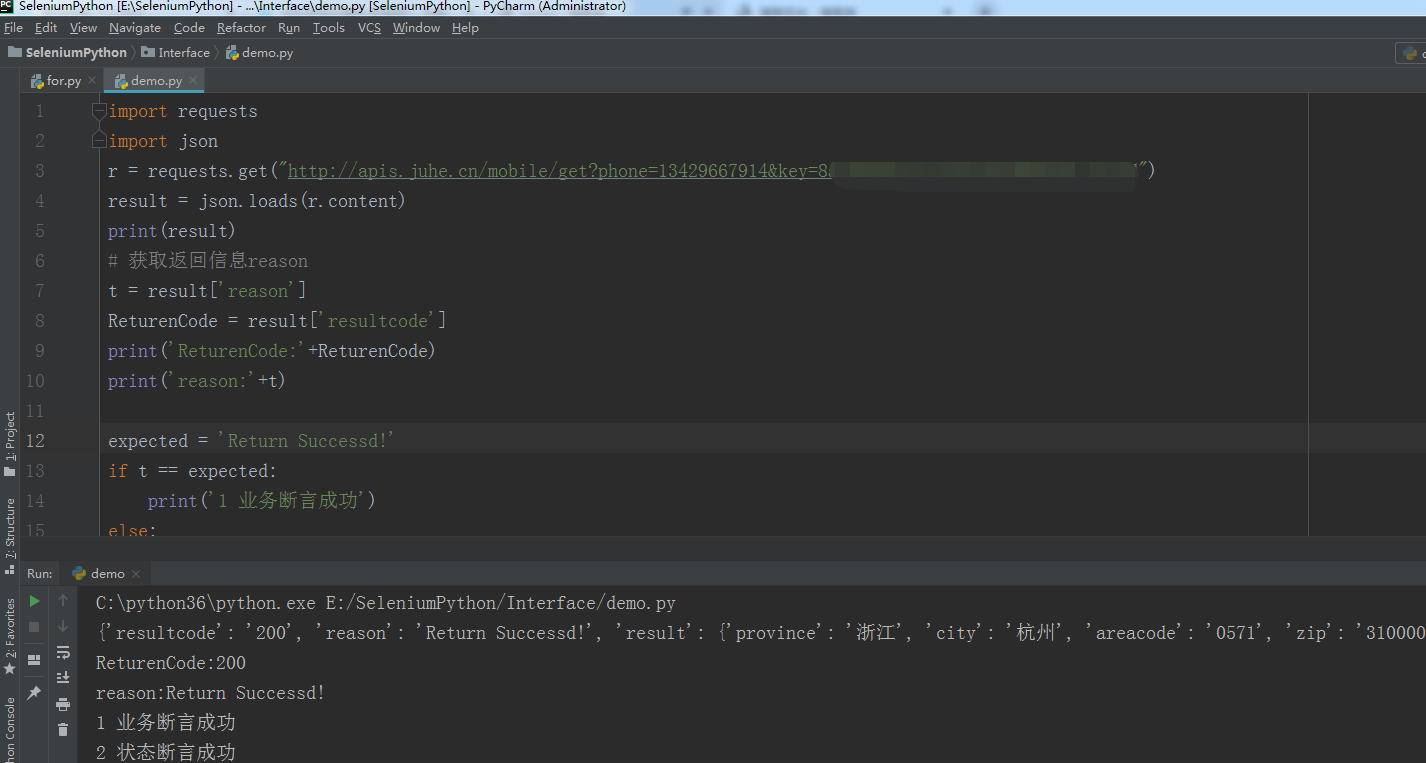This screenshot has height=763, width=1426.
Task: Switch to the for.py editor tab
Action: pos(63,80)
